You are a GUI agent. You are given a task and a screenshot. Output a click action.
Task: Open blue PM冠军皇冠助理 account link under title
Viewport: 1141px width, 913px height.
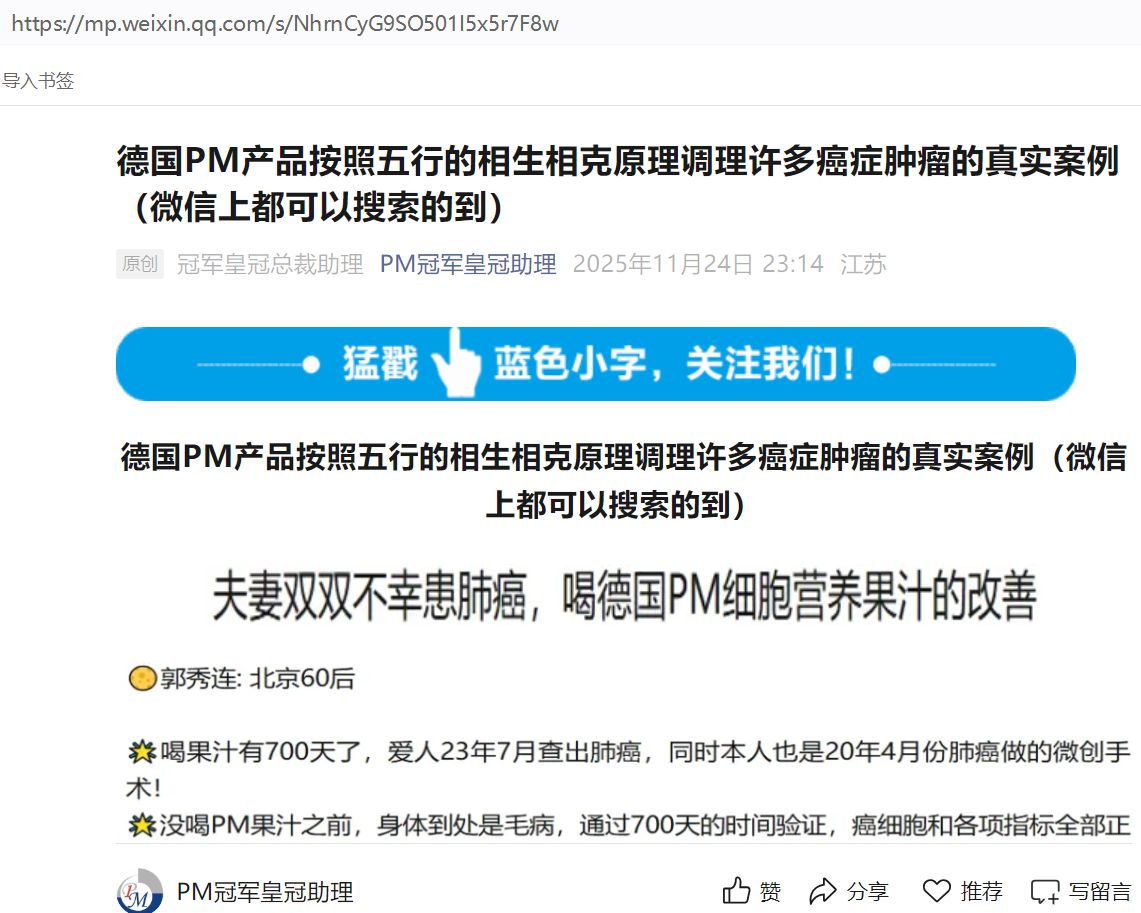467,264
